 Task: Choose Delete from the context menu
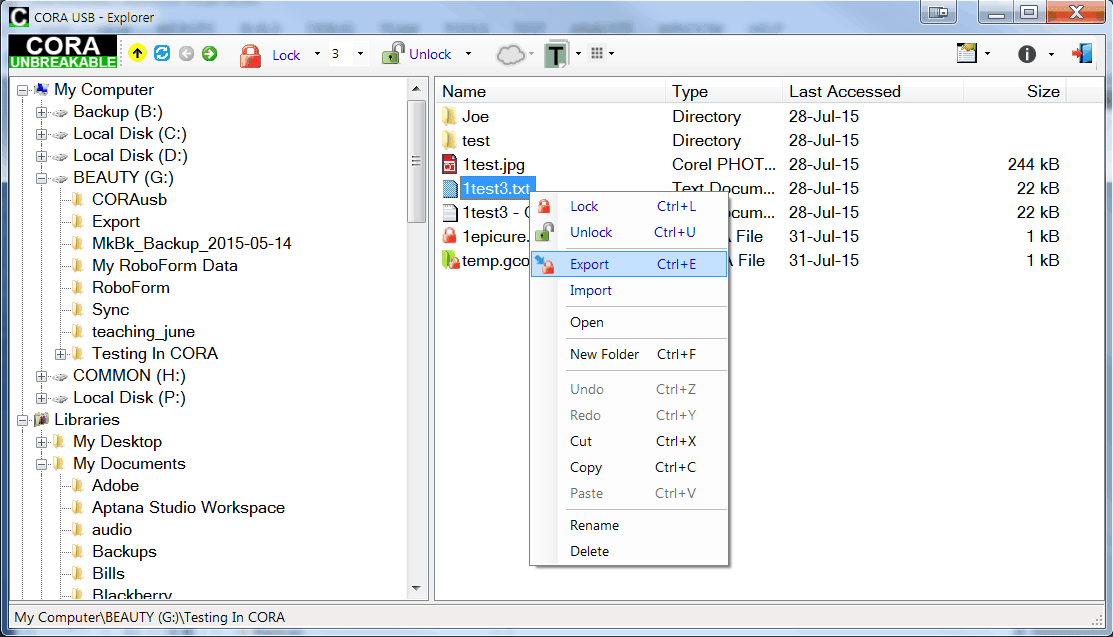click(x=629, y=551)
